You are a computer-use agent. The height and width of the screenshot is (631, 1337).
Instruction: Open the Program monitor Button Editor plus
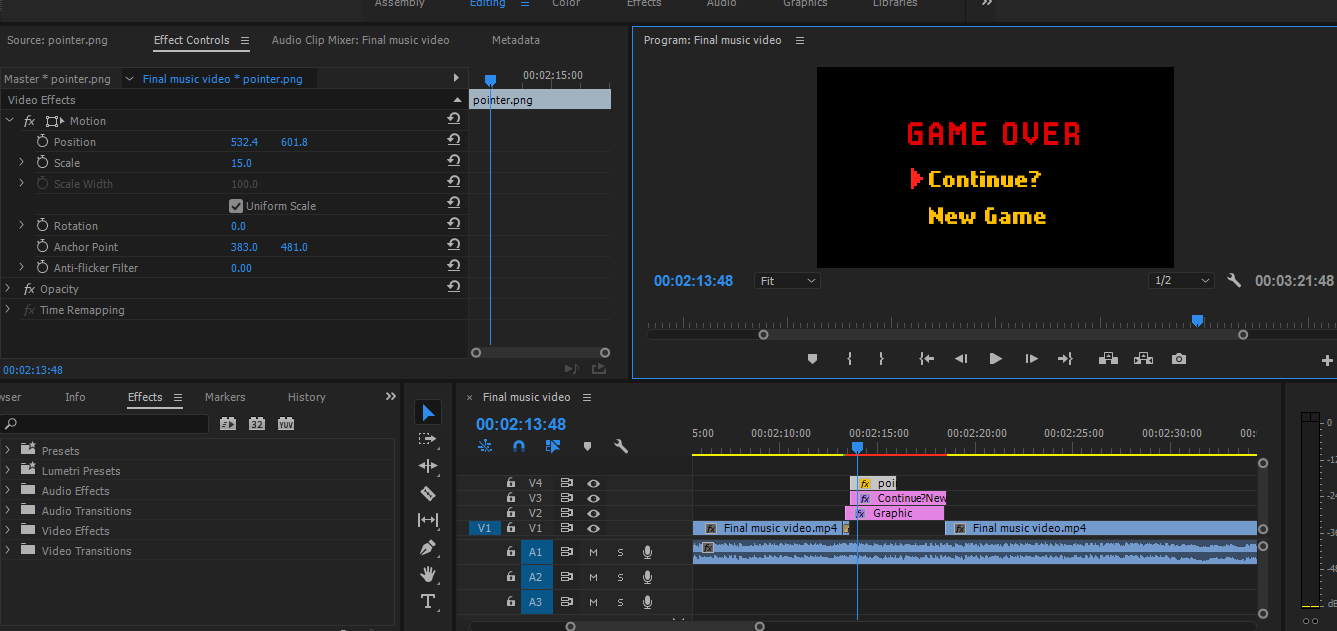tap(1328, 360)
